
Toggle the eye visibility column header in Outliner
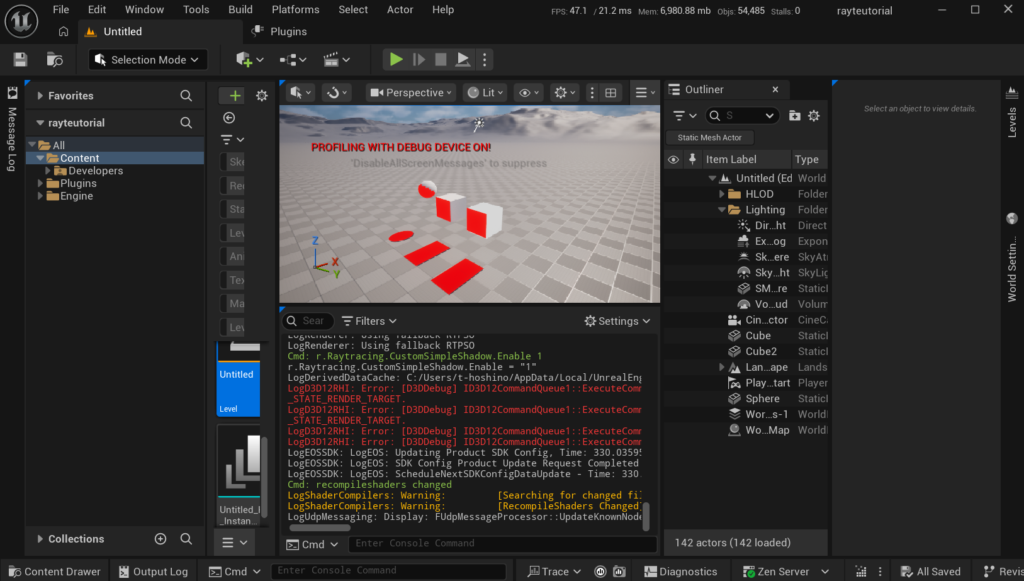coord(673,159)
